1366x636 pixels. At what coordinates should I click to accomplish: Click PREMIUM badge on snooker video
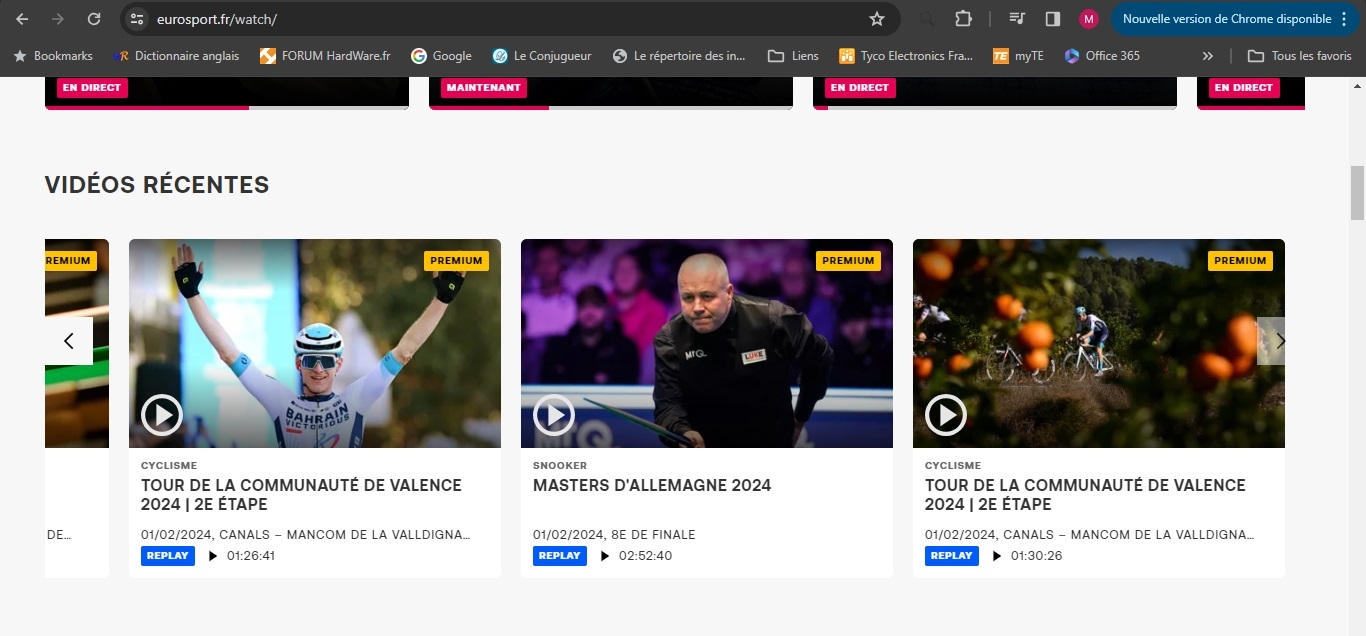tap(848, 261)
